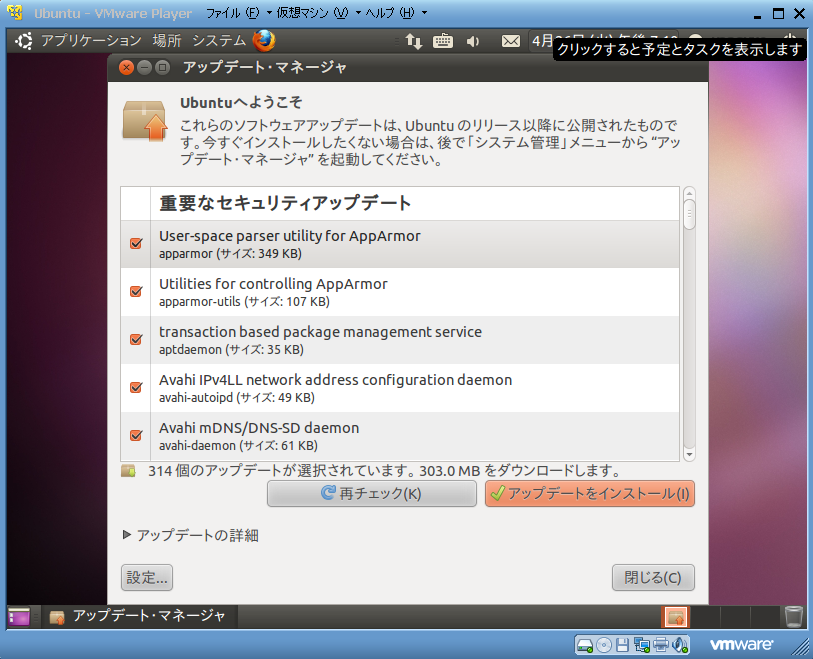The image size is (813, 659).
Task: Open the Ubuntu logo main menu icon
Action: [24, 40]
